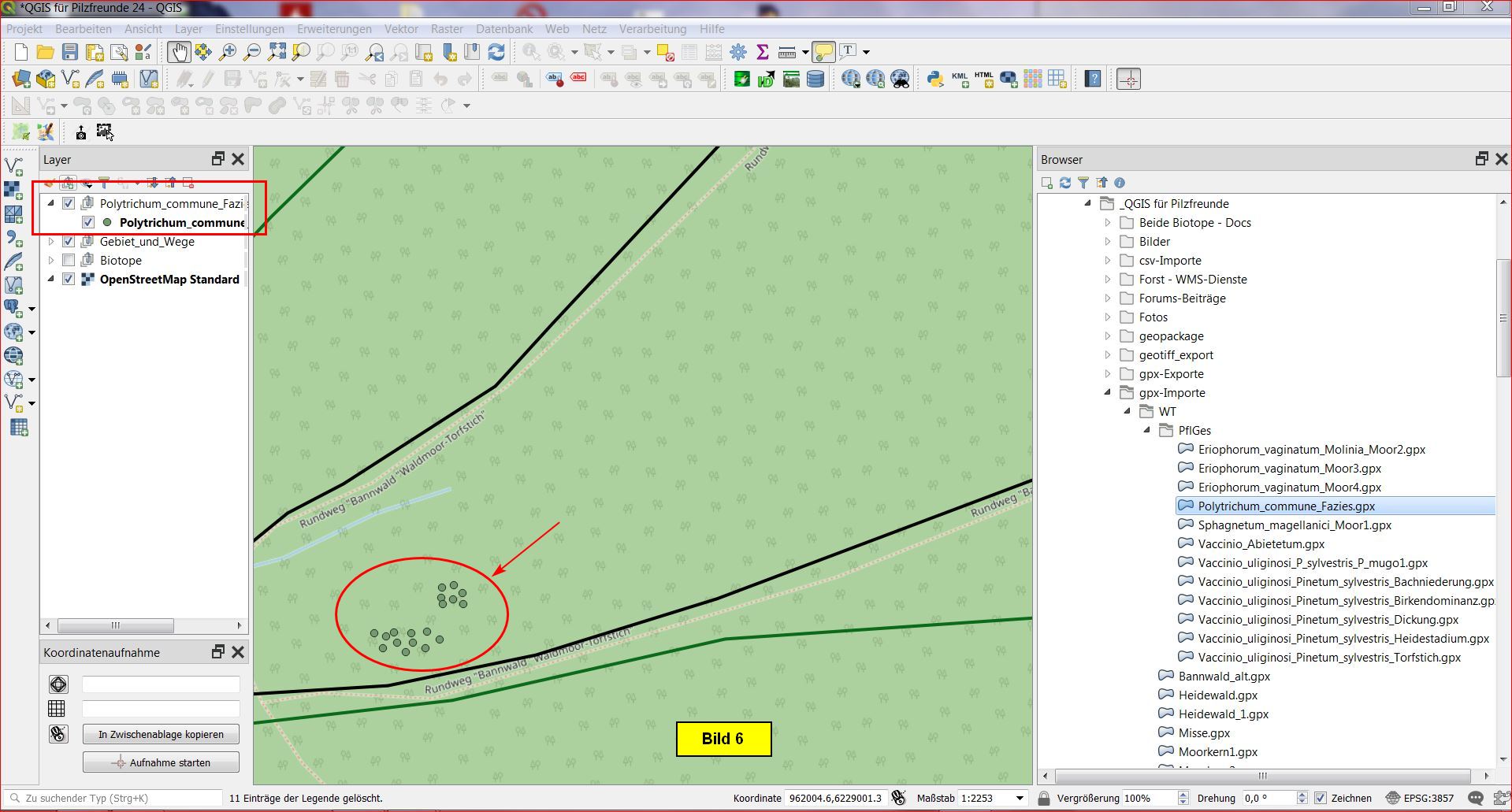The height and width of the screenshot is (812, 1512).
Task: Open the Statistical Summary sigma tool
Action: pos(762,52)
